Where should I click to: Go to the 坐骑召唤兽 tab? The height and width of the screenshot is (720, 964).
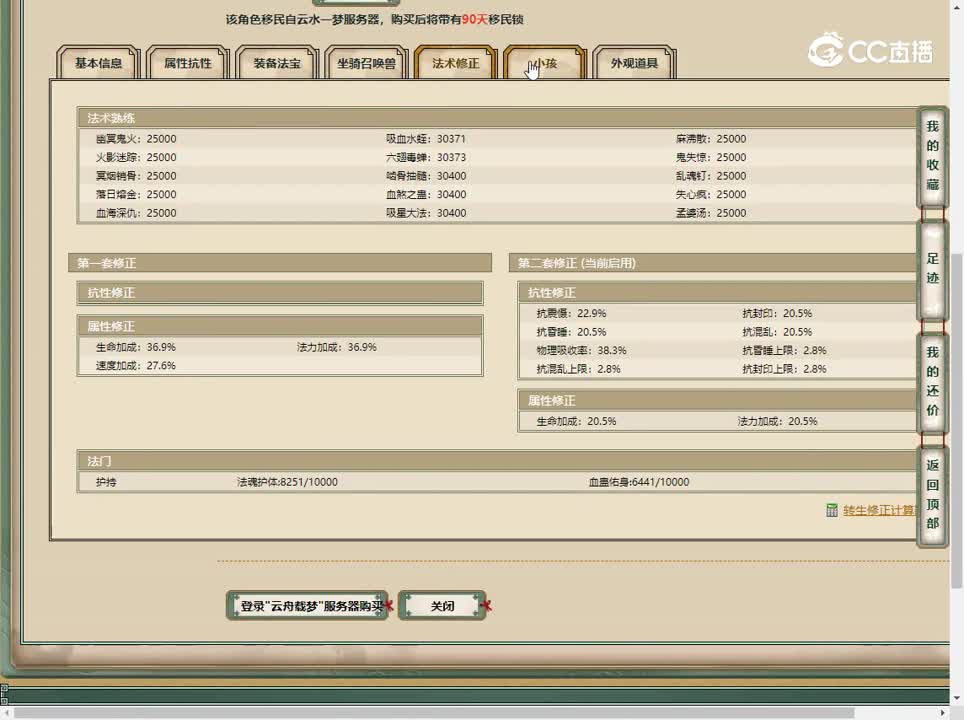pyautogui.click(x=366, y=63)
